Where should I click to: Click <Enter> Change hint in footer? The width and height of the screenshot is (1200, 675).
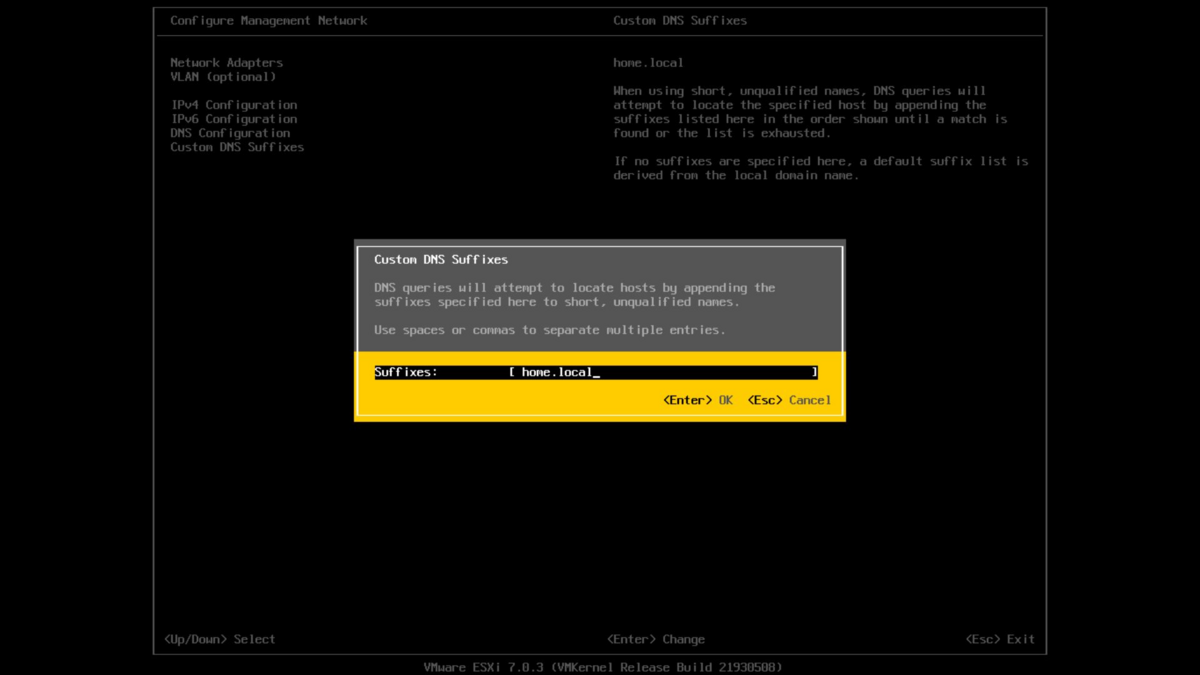coord(656,639)
